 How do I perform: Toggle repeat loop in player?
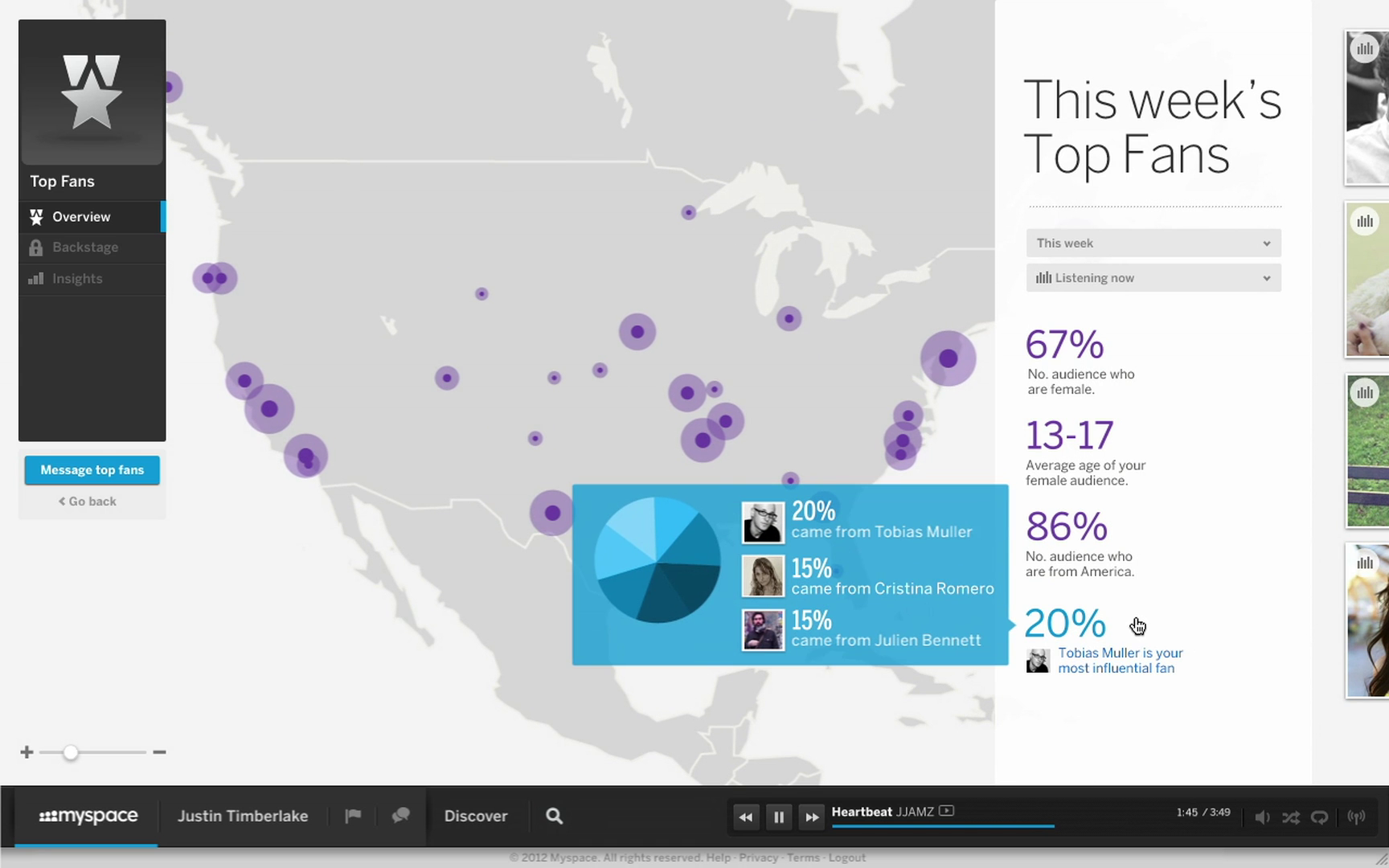click(1320, 817)
